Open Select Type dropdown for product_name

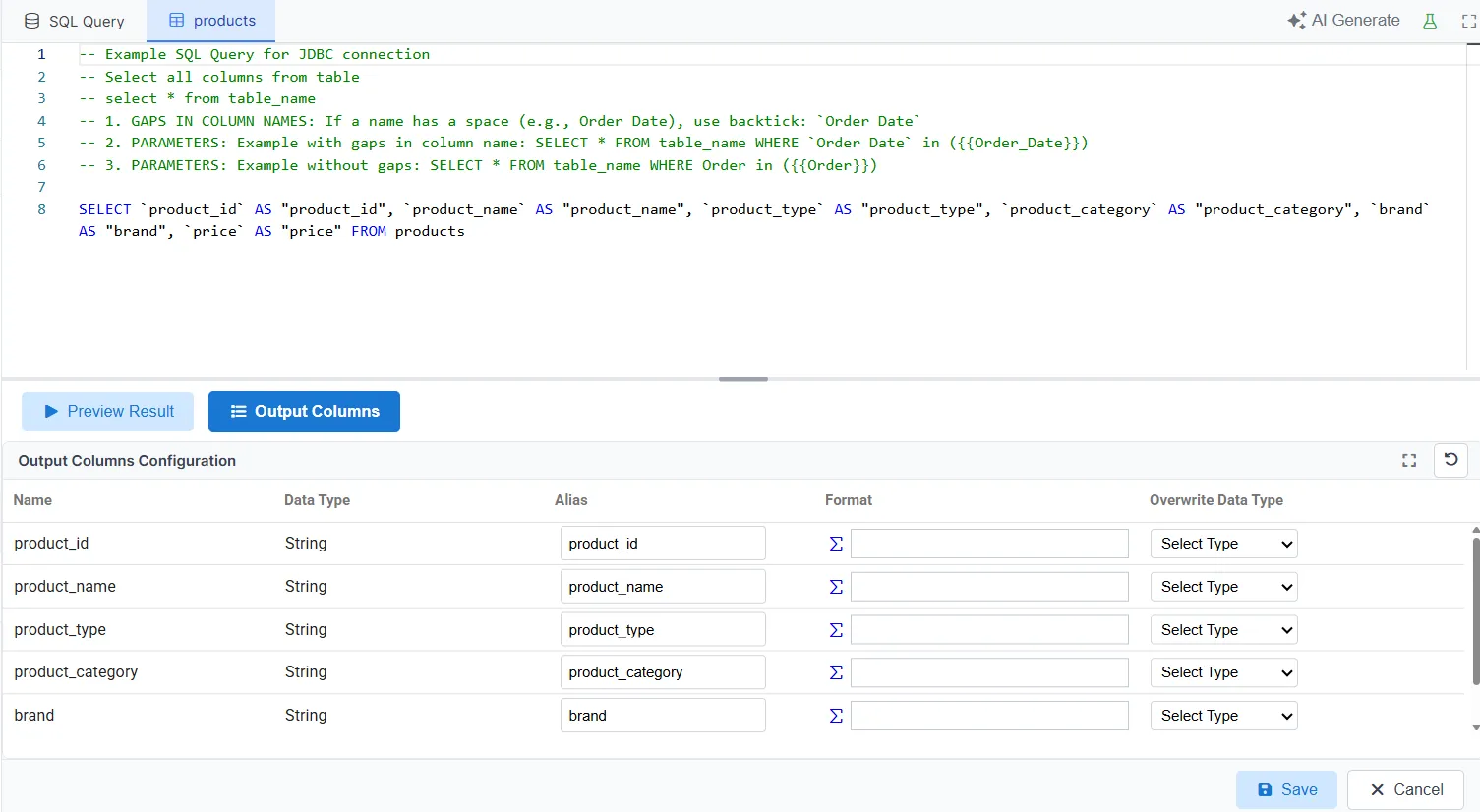1223,586
